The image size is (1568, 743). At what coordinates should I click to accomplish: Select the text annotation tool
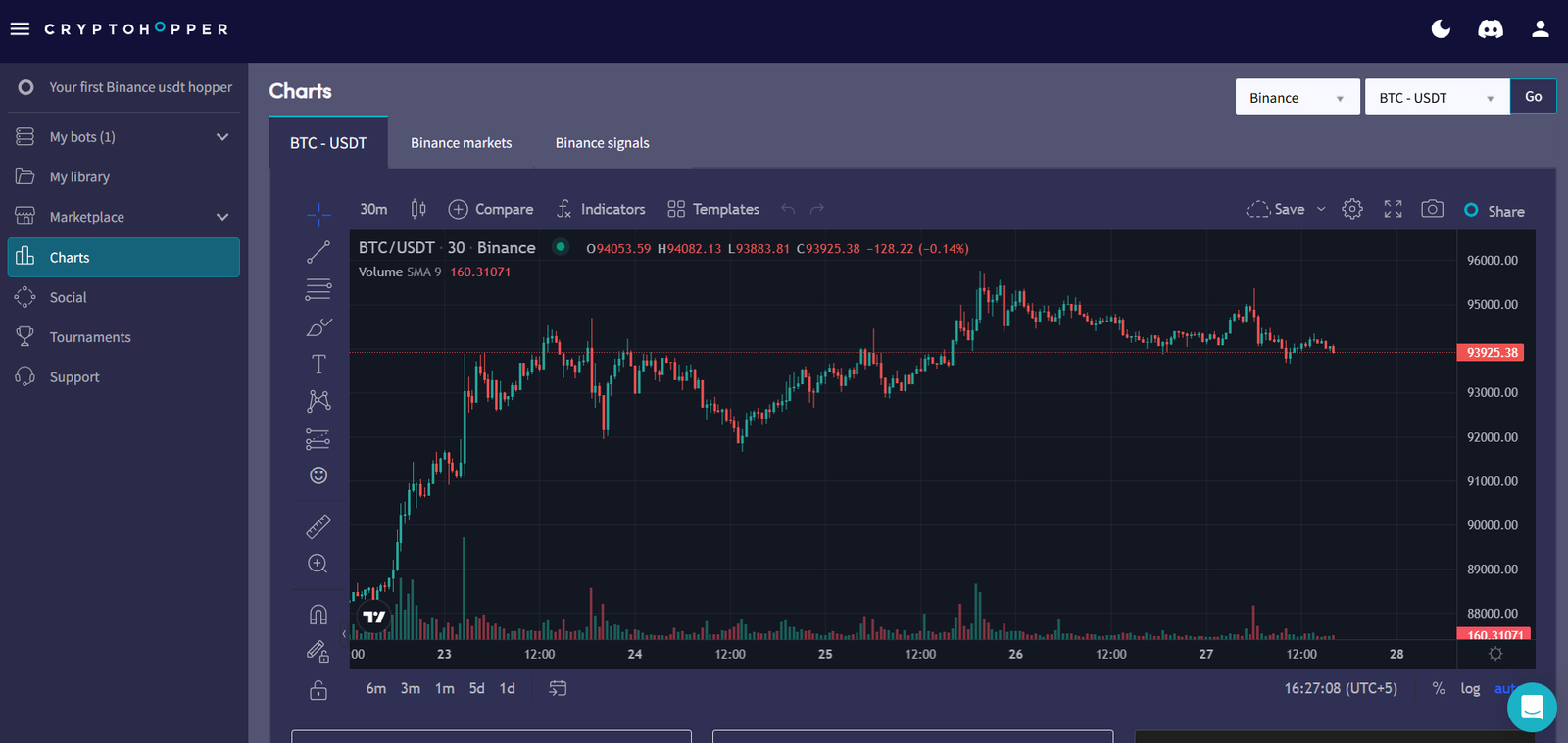(318, 364)
